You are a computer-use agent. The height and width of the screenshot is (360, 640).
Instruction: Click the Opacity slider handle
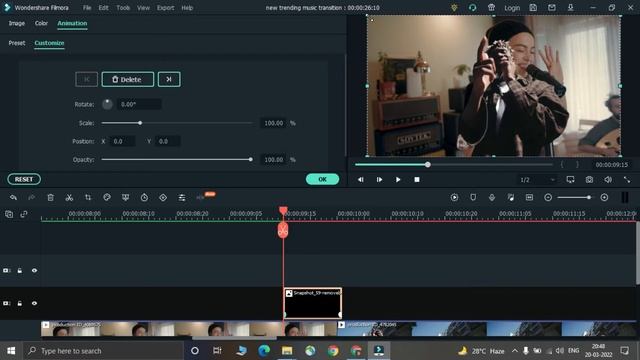tap(251, 160)
